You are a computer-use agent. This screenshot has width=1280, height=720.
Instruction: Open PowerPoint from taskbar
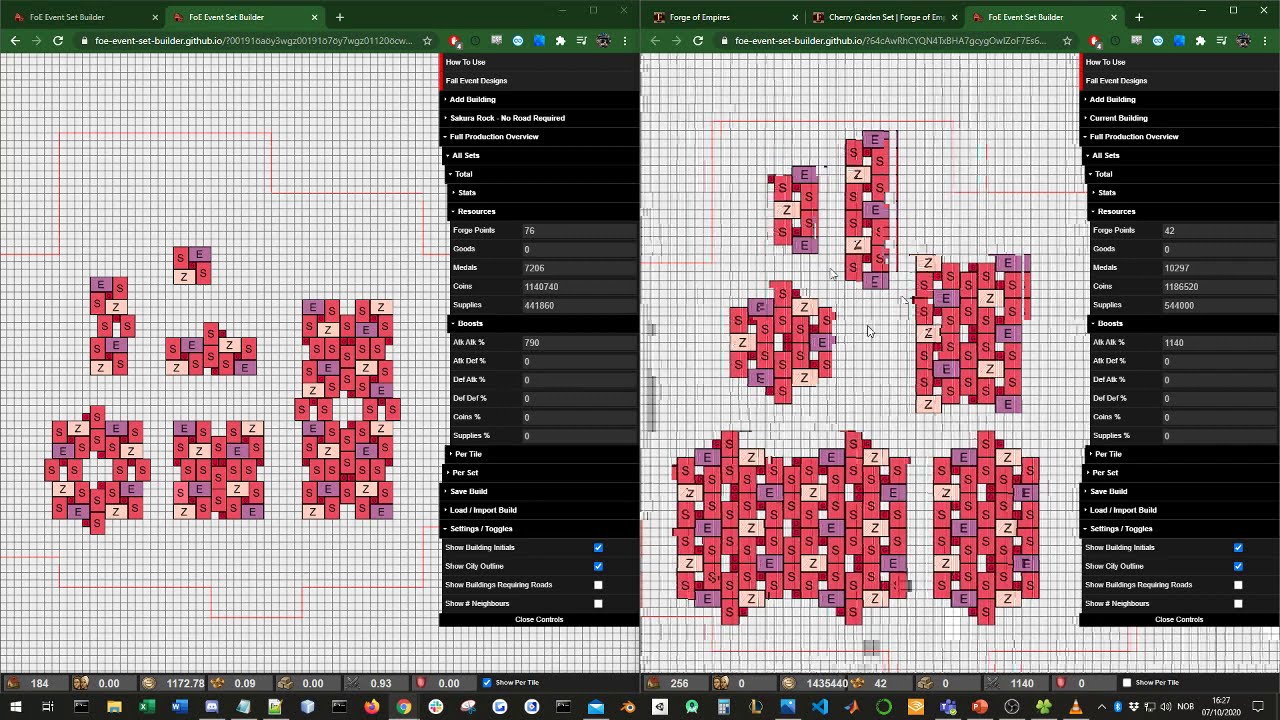click(980, 707)
